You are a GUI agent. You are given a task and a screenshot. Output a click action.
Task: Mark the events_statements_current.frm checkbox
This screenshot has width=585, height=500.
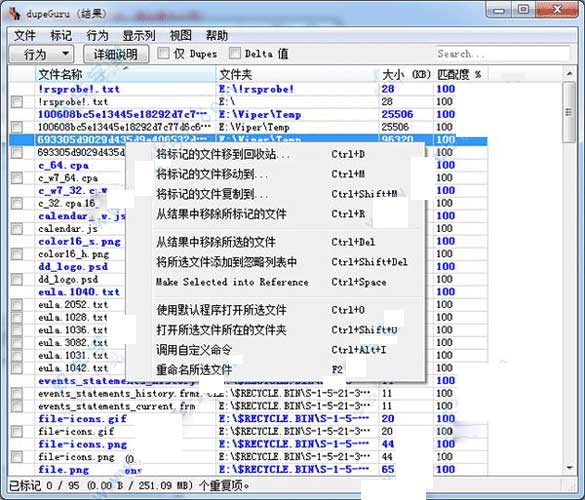(17, 406)
